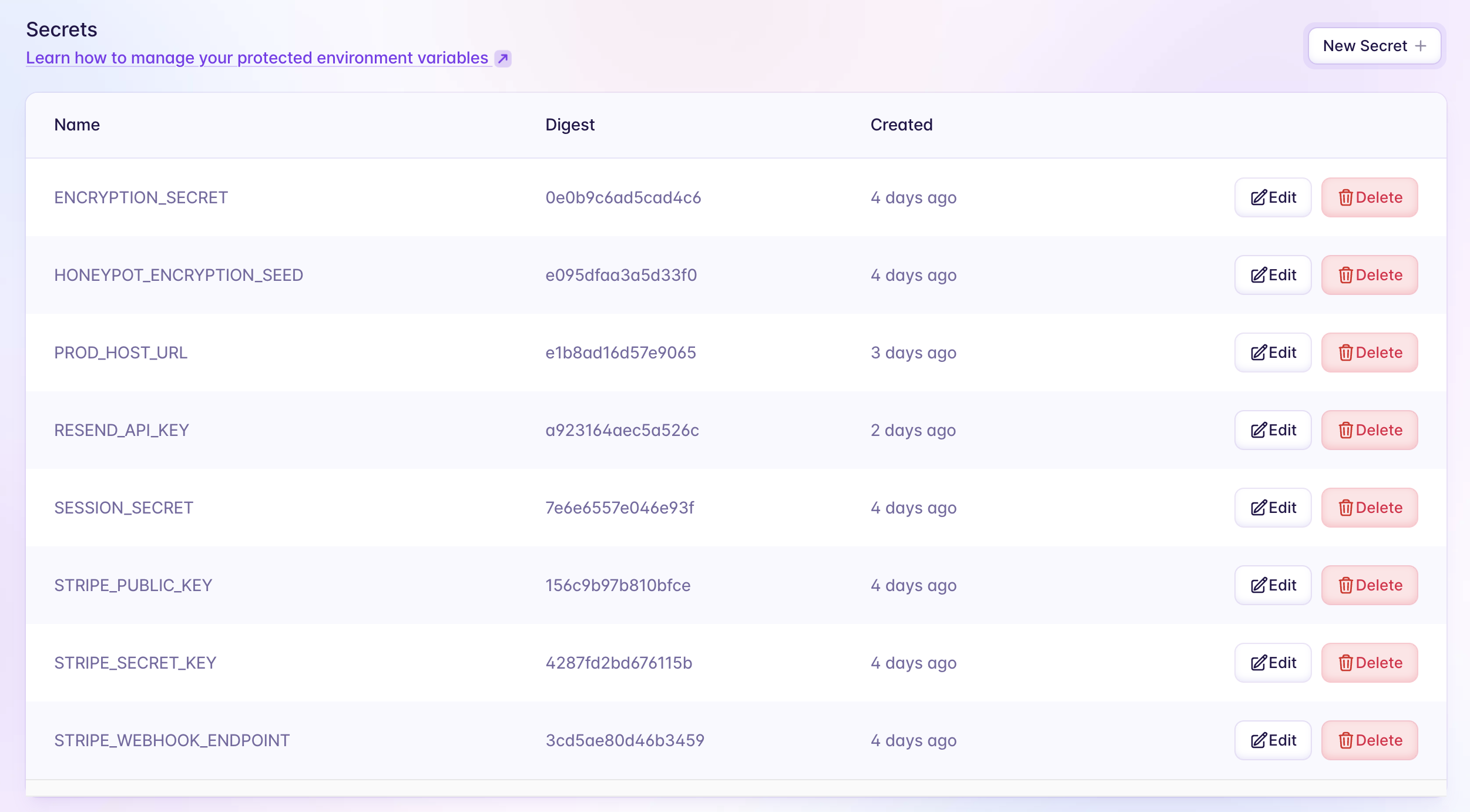This screenshot has height=812, width=1470.
Task: Edit the STRIPE_WEBHOOK_ENDPOINT secret
Action: (x=1273, y=740)
